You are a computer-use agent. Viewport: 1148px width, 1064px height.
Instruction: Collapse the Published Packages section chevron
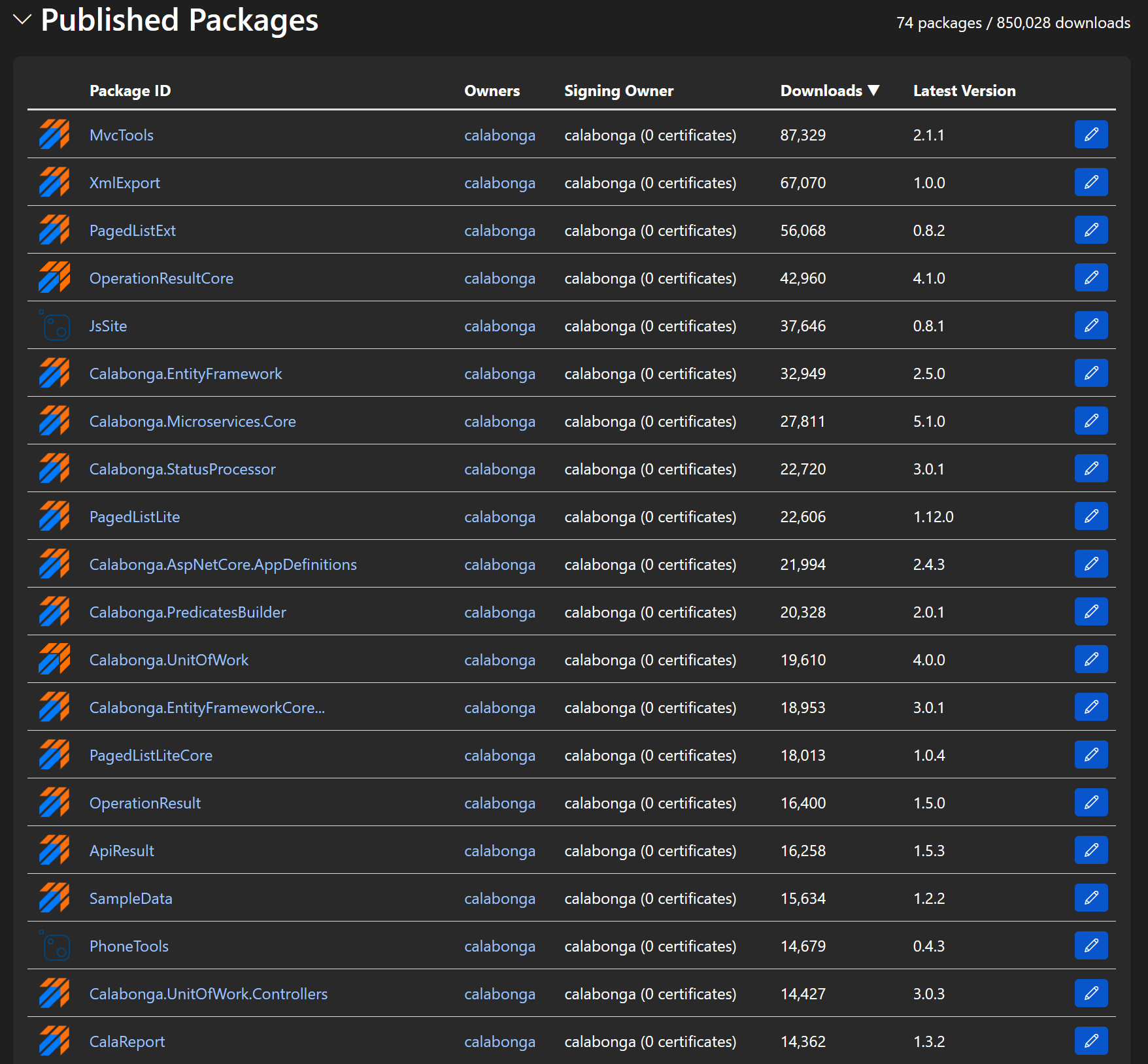pyautogui.click(x=22, y=20)
